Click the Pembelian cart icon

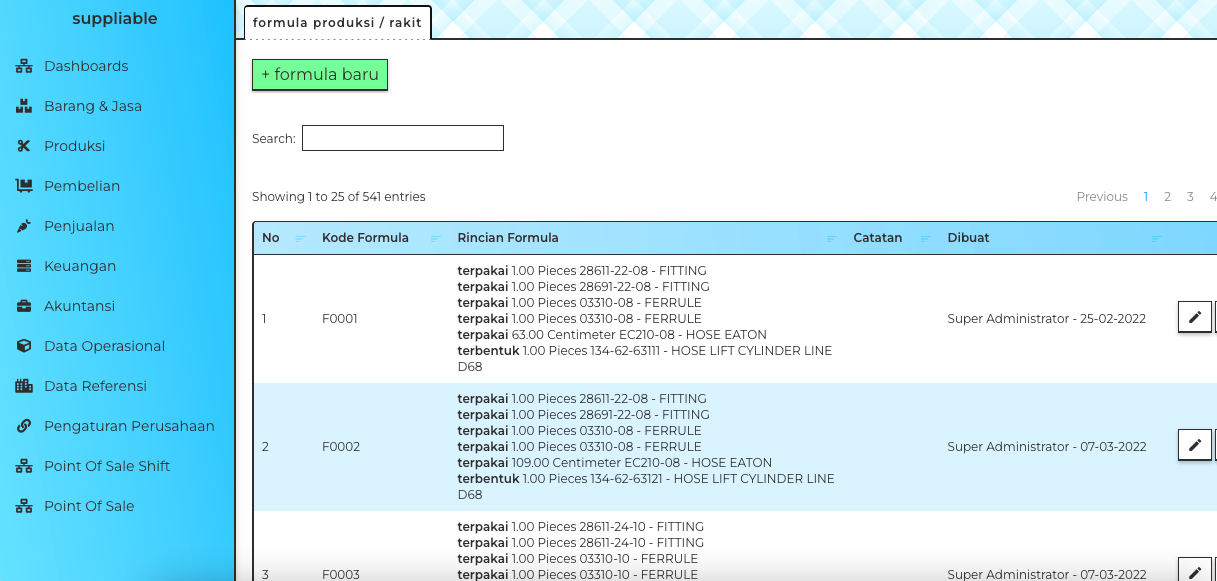[24, 186]
